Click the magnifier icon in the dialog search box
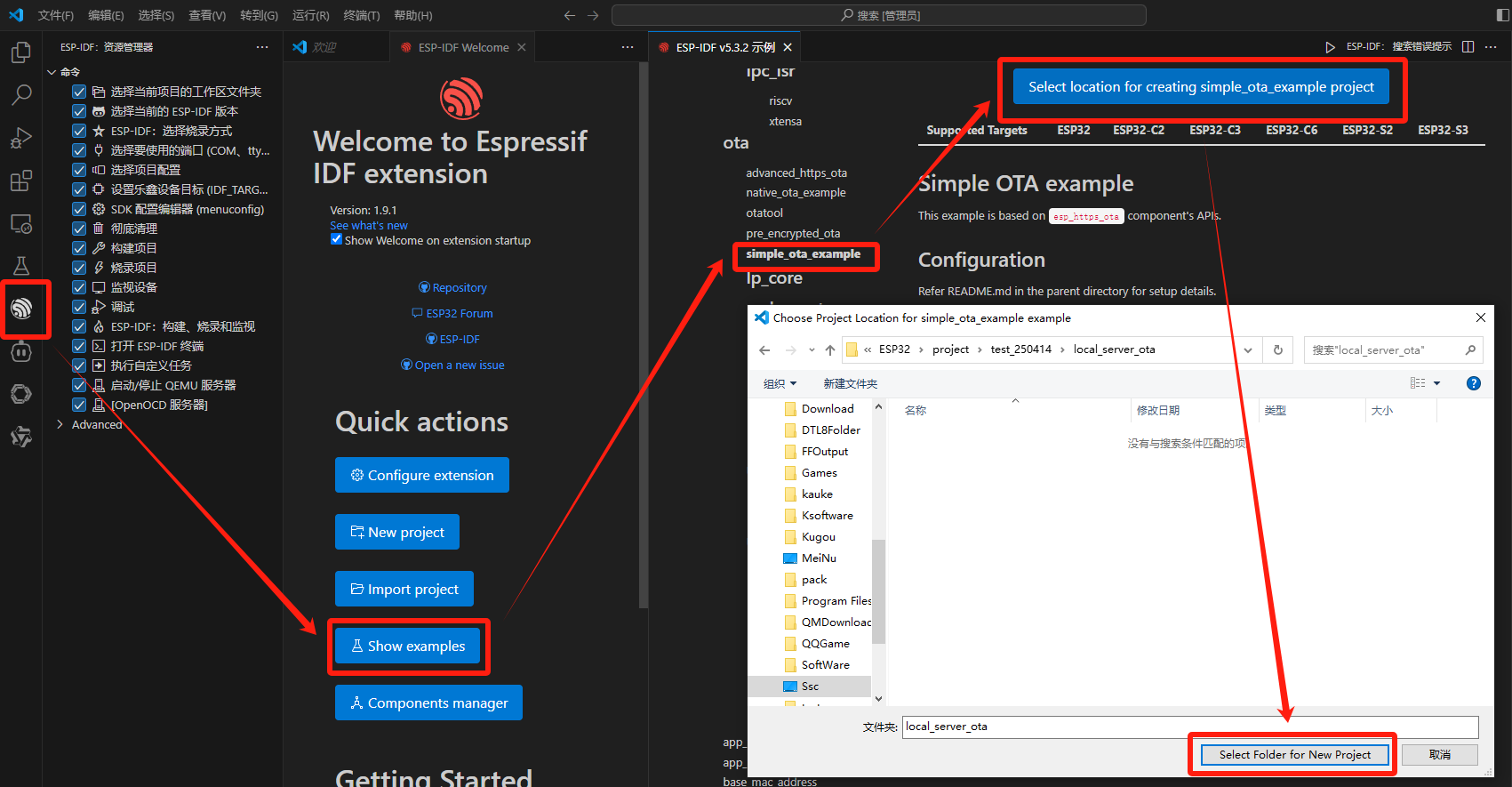The width and height of the screenshot is (1512, 787). point(1470,349)
